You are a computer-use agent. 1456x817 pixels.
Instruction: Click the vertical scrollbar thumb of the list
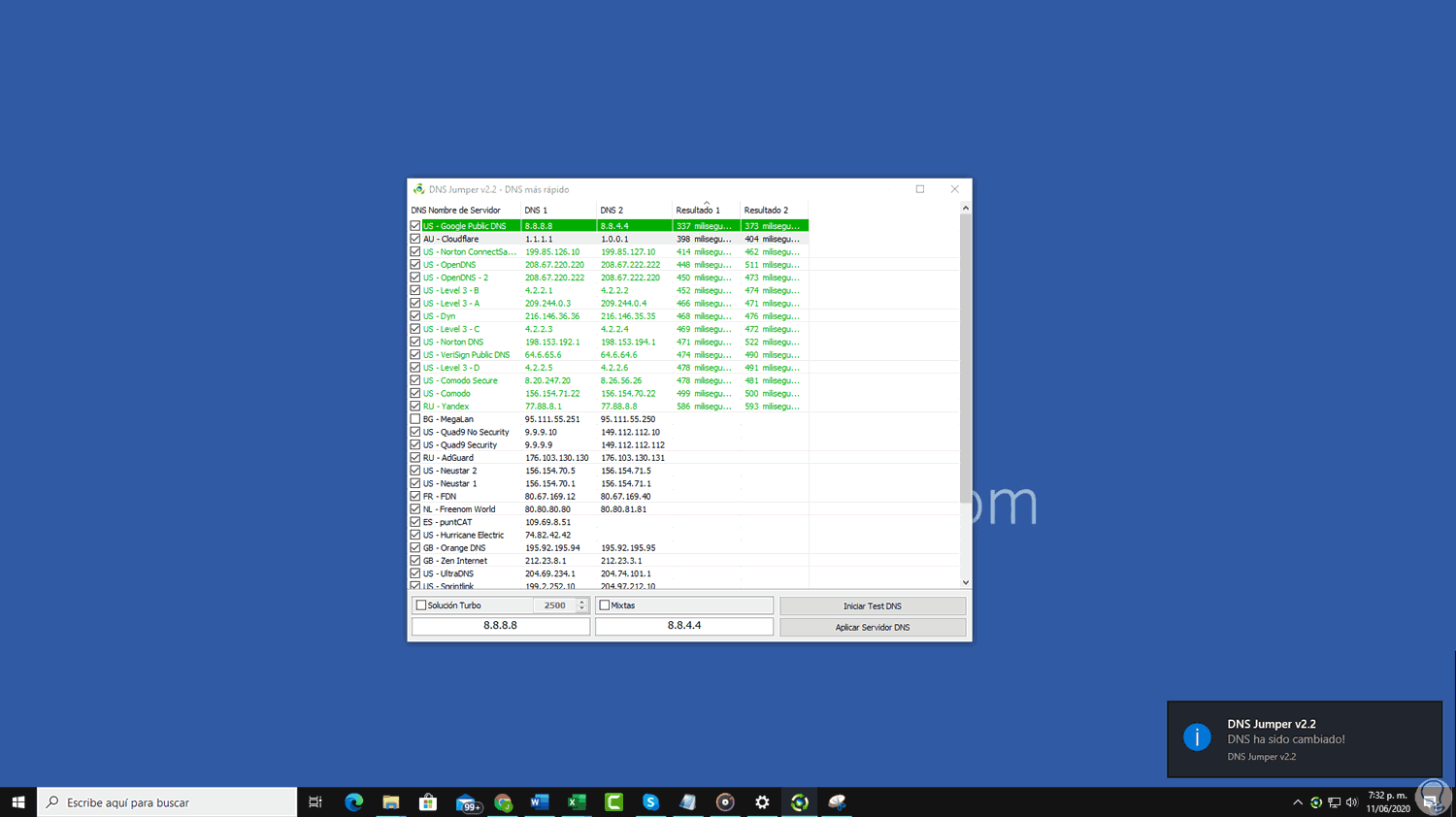click(x=965, y=358)
